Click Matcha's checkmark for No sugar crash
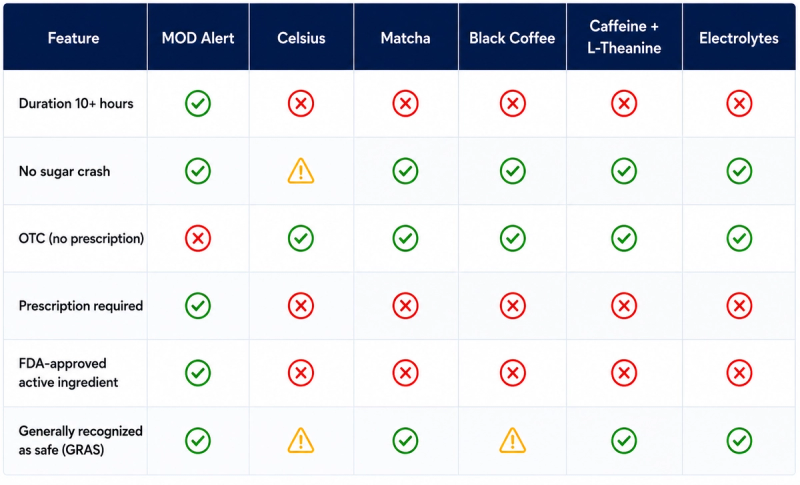Viewport: 800px width, 485px height. (x=406, y=171)
